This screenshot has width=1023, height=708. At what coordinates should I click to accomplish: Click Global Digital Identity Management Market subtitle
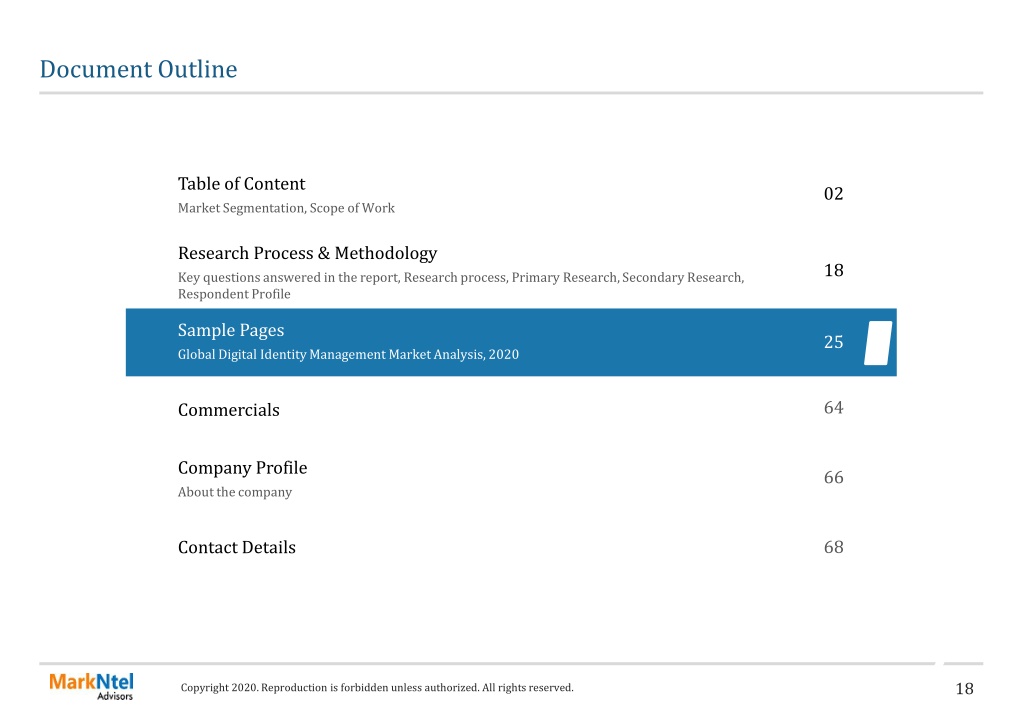348,354
